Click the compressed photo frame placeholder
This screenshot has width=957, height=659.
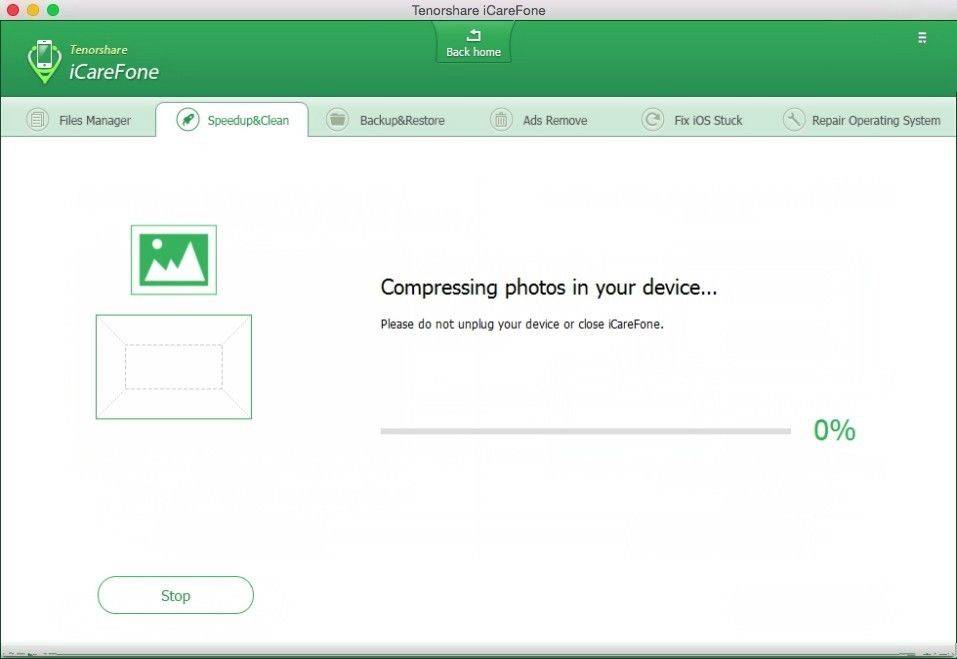tap(174, 367)
